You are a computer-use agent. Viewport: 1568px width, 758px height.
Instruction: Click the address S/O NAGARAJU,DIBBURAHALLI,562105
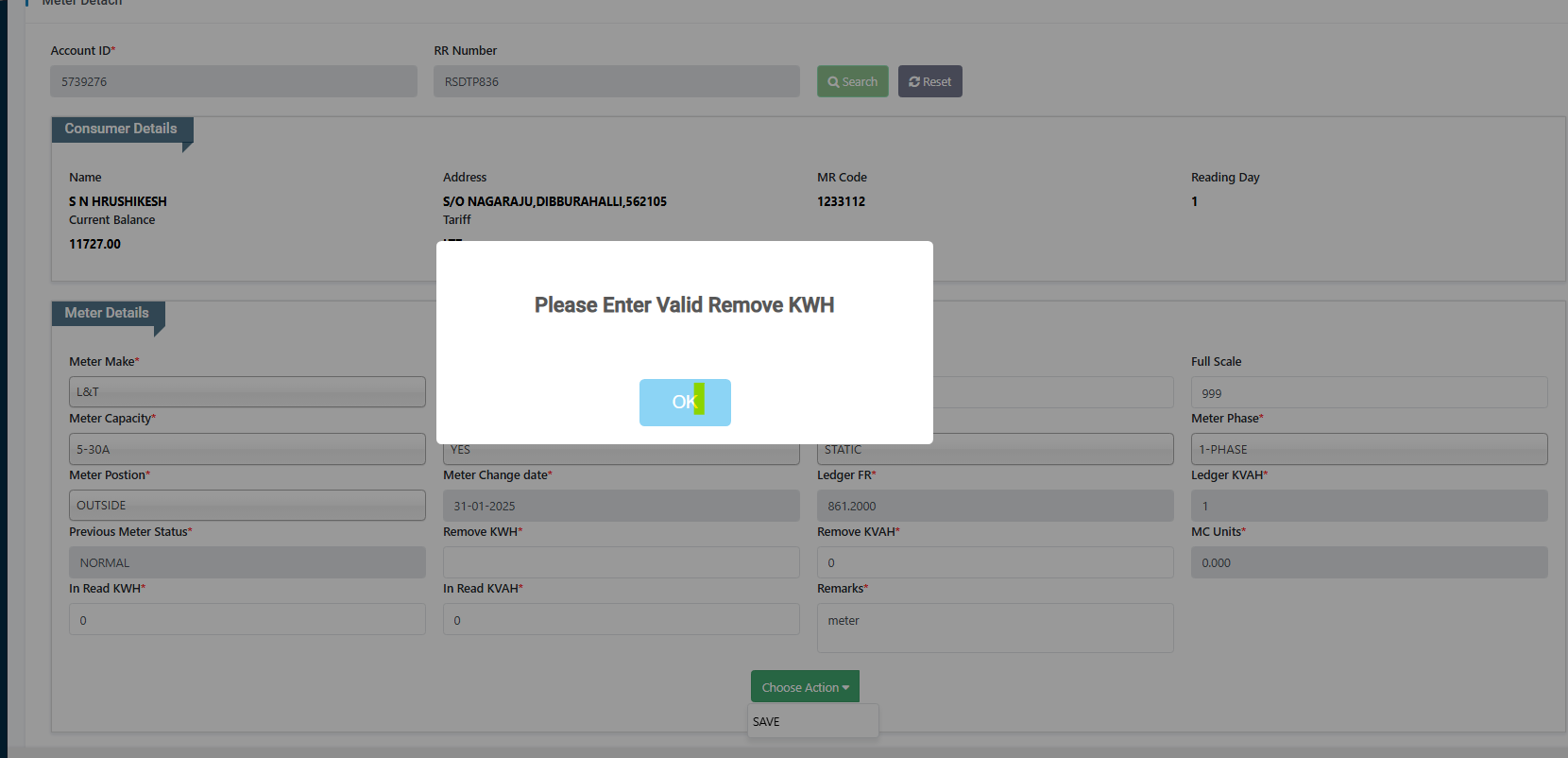(555, 201)
